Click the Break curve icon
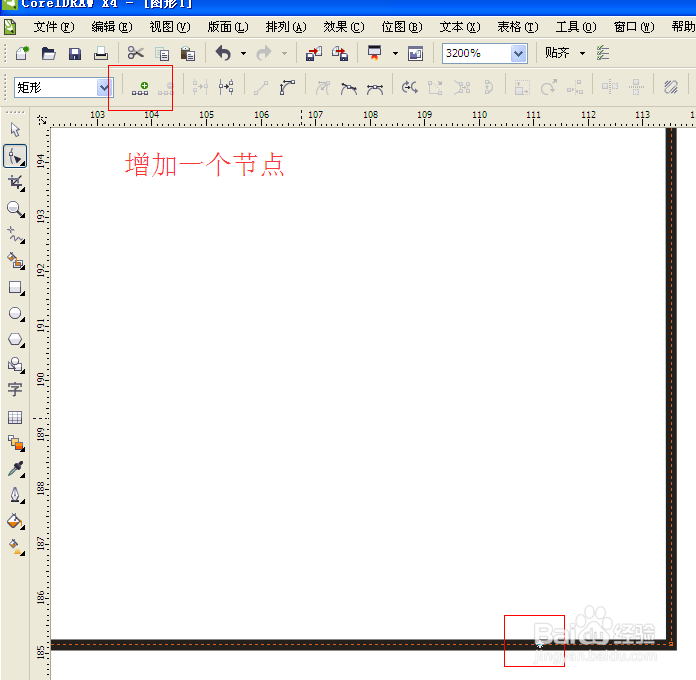 click(x=226, y=87)
